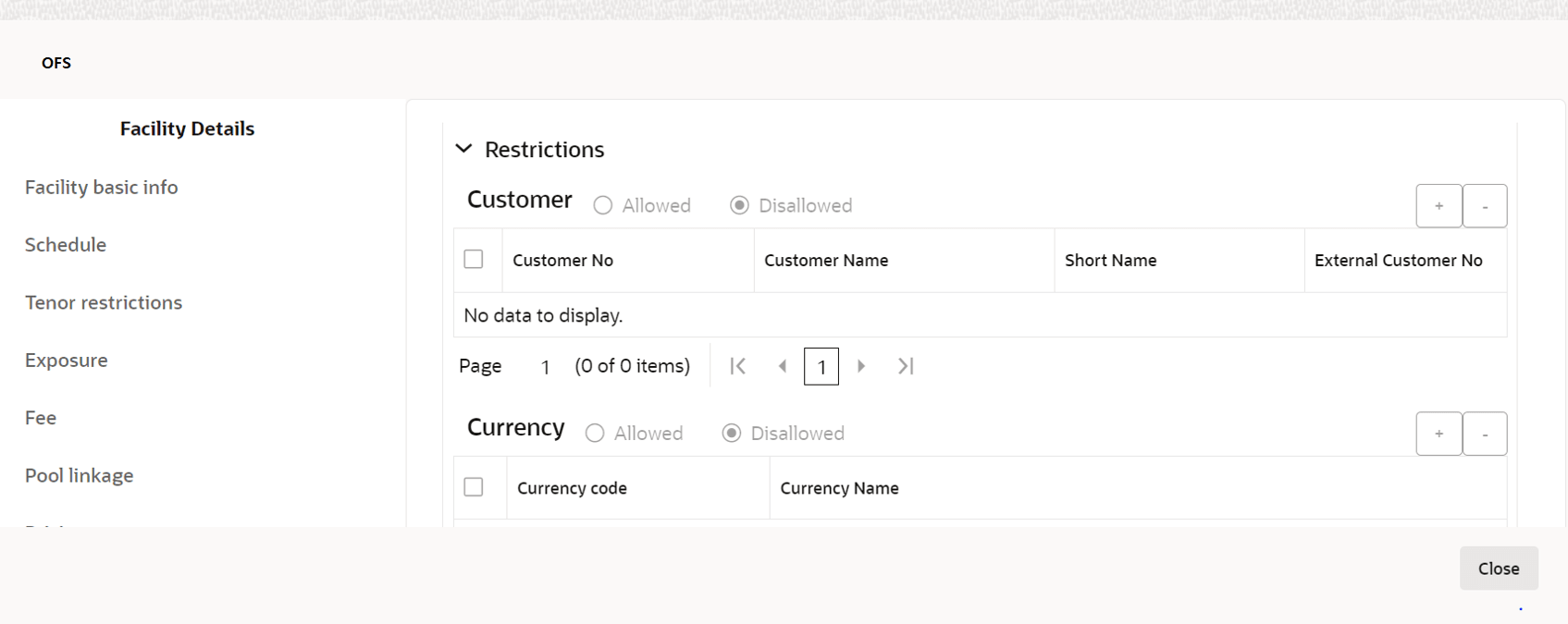Click the add row button for Customer

(x=1438, y=206)
